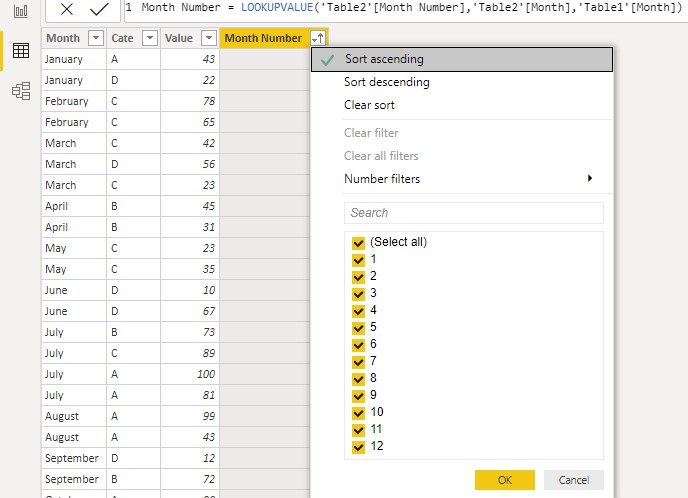Choose Sort ascending
Viewport: 688px width, 498px height.
[x=462, y=59]
